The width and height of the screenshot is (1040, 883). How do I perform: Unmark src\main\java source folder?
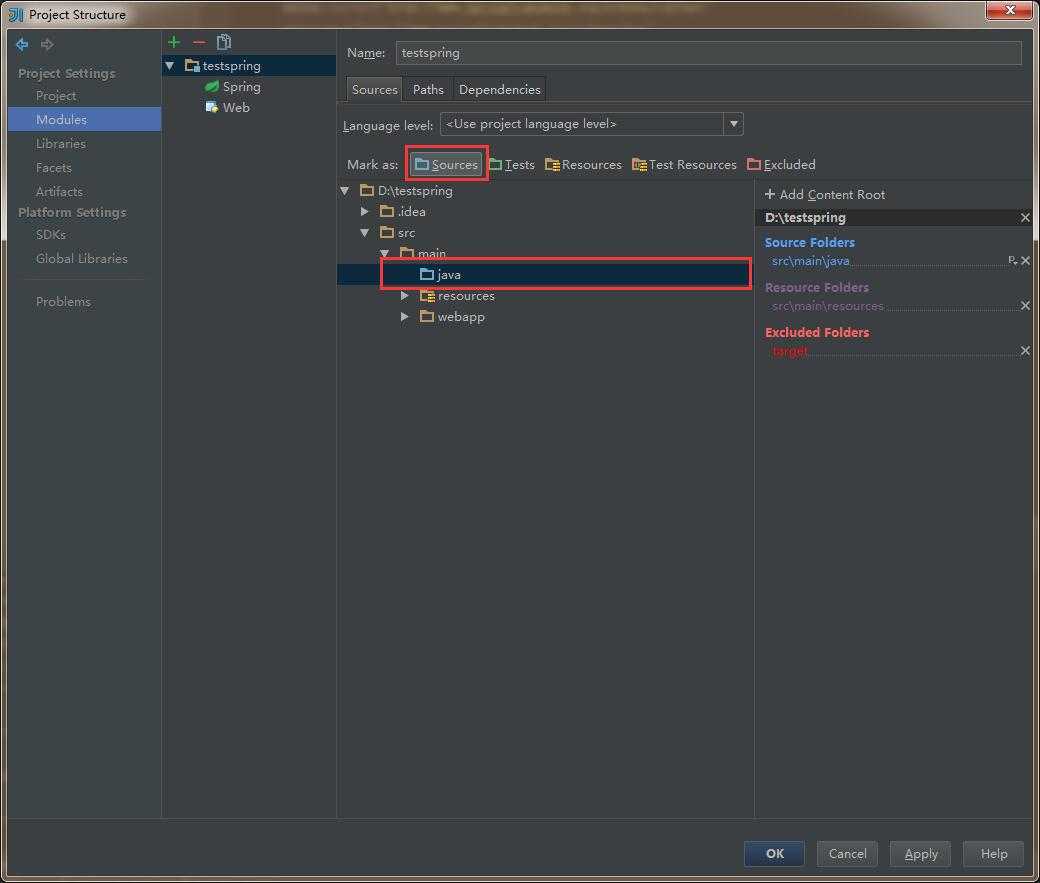pyautogui.click(x=1025, y=261)
